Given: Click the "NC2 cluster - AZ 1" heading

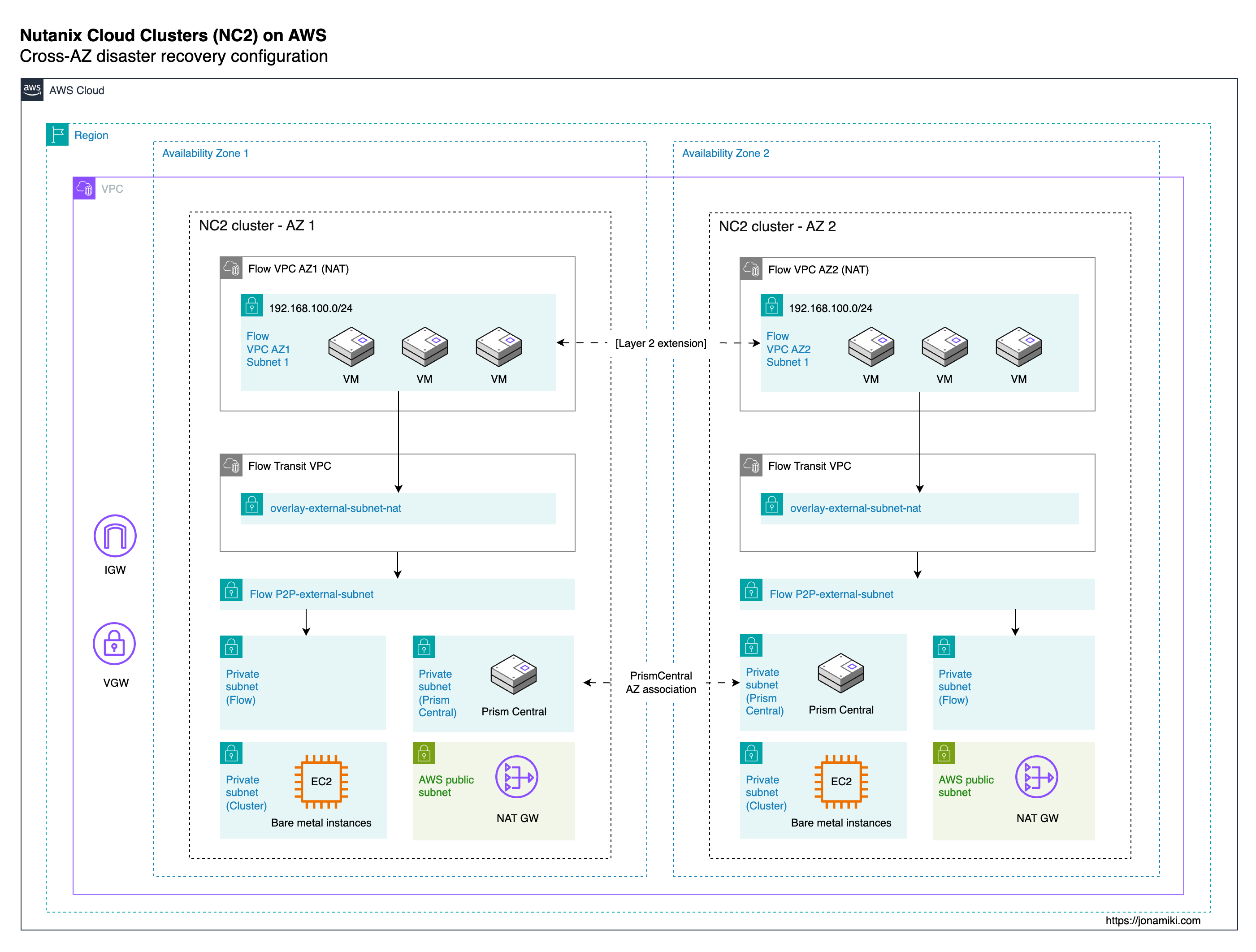Looking at the screenshot, I should click(x=257, y=225).
